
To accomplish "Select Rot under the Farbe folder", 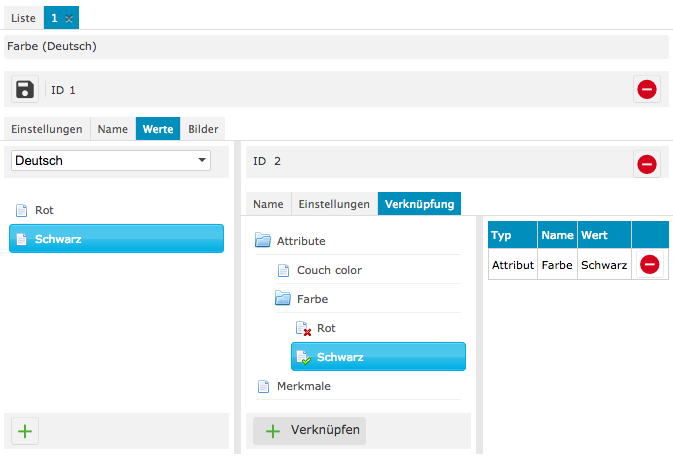I will click(x=325, y=328).
